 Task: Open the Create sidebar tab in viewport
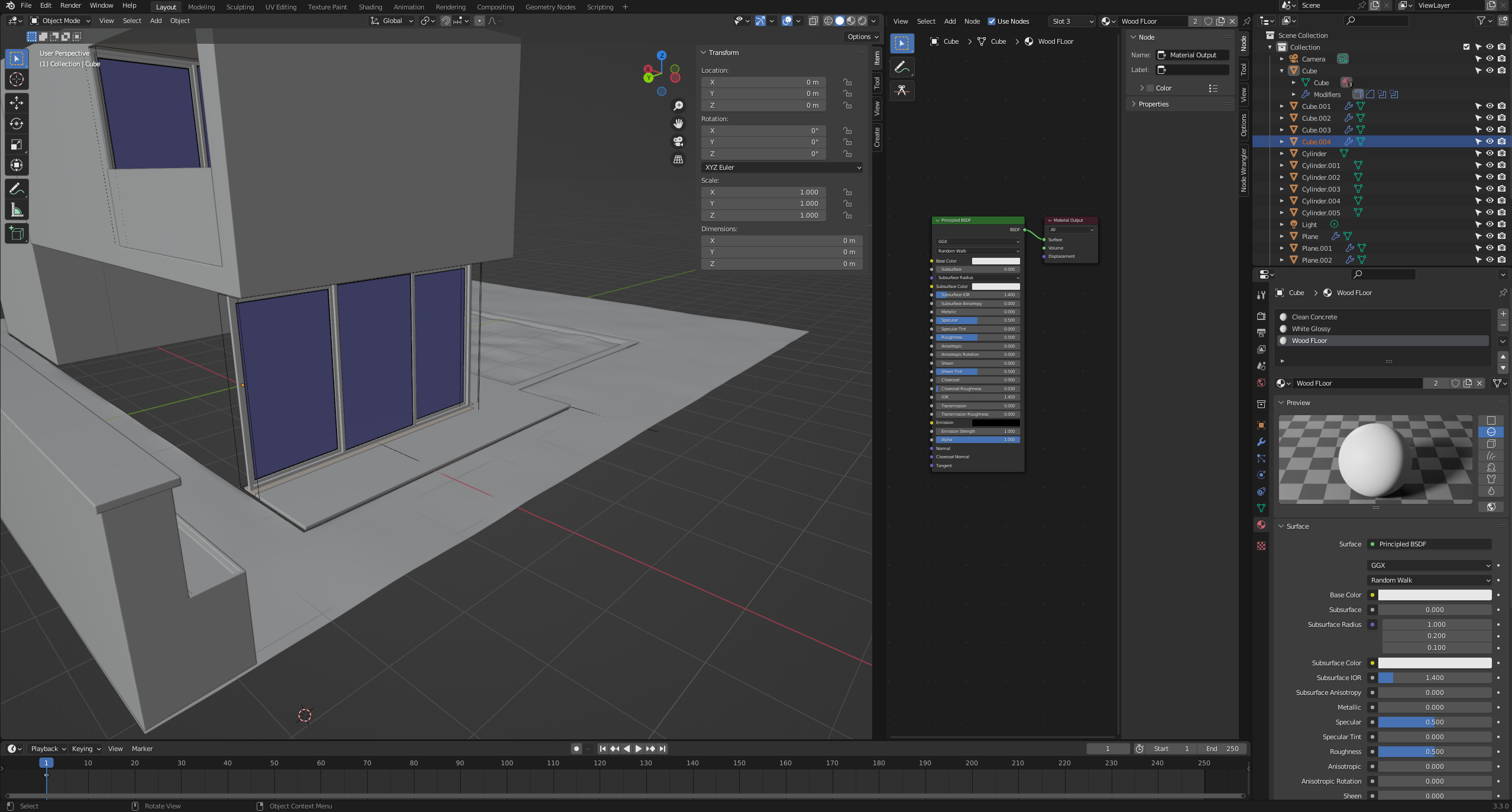tap(877, 137)
